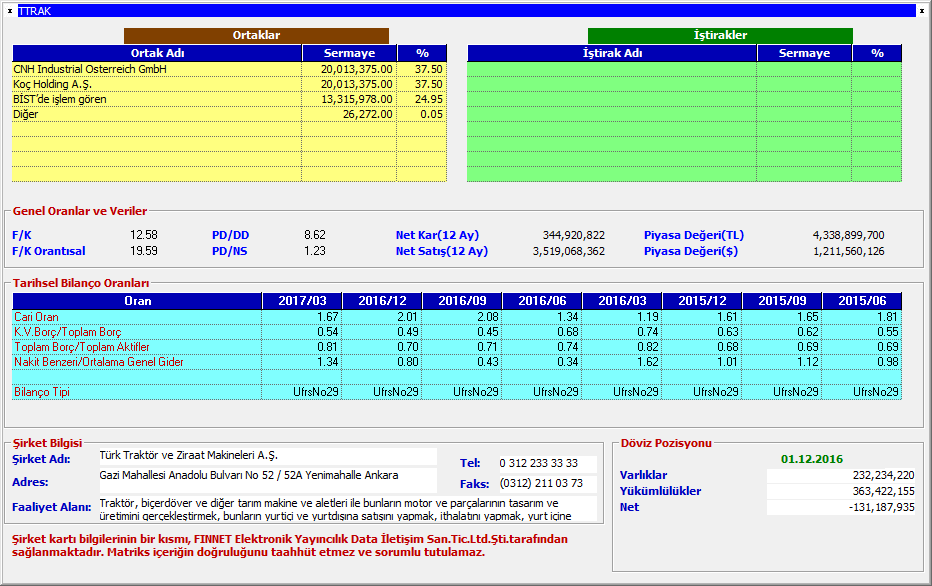Click the 2016/03 period column header
Viewport: 932px width, 586px height.
(x=622, y=301)
